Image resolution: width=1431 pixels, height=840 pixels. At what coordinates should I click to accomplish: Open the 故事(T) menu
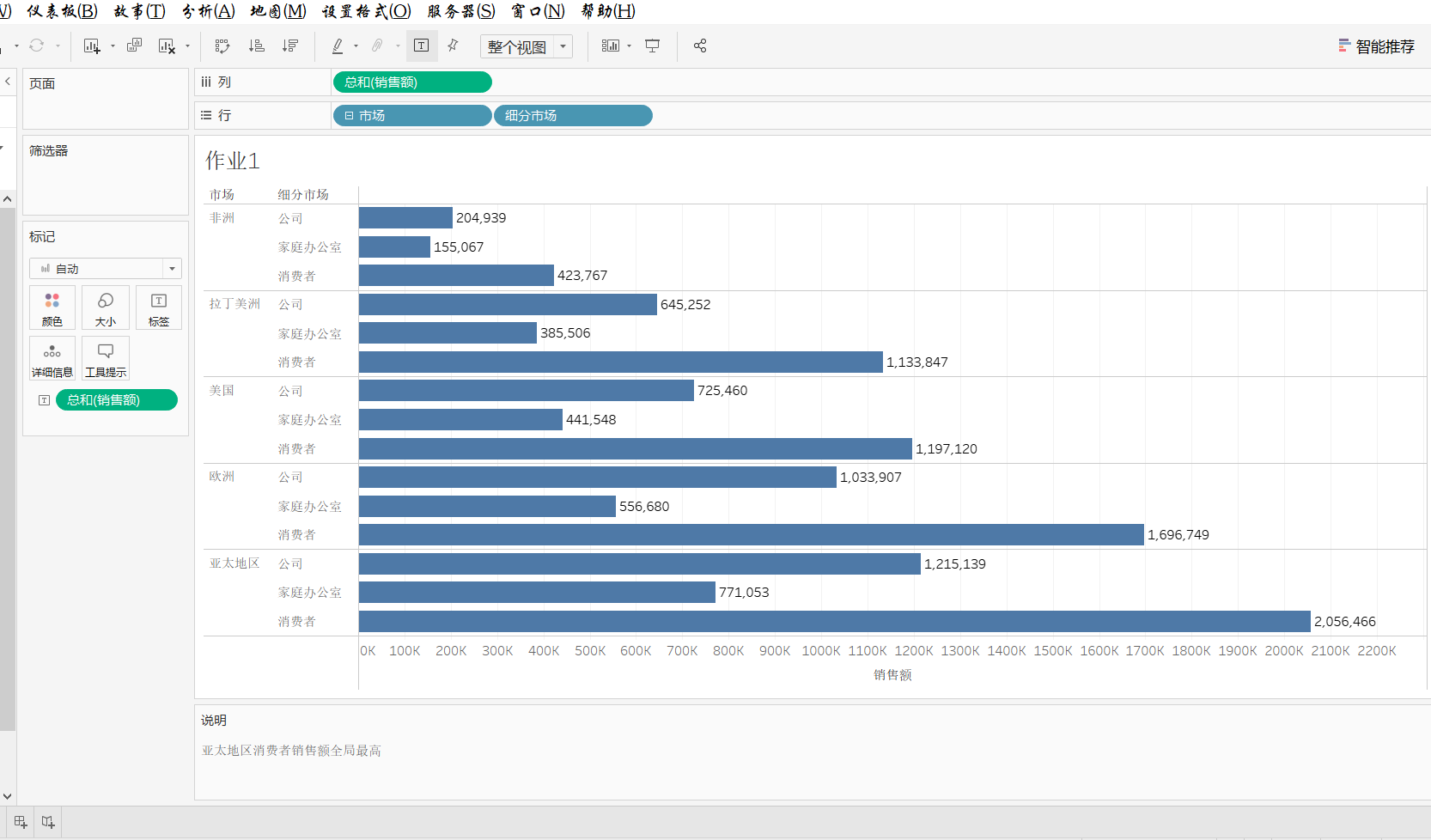point(139,11)
